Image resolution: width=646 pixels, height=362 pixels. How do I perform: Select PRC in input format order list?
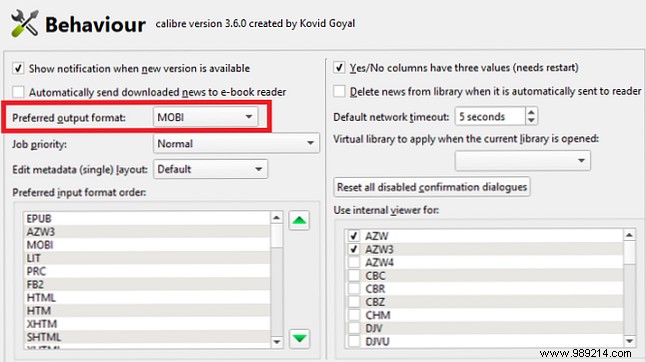pos(147,271)
